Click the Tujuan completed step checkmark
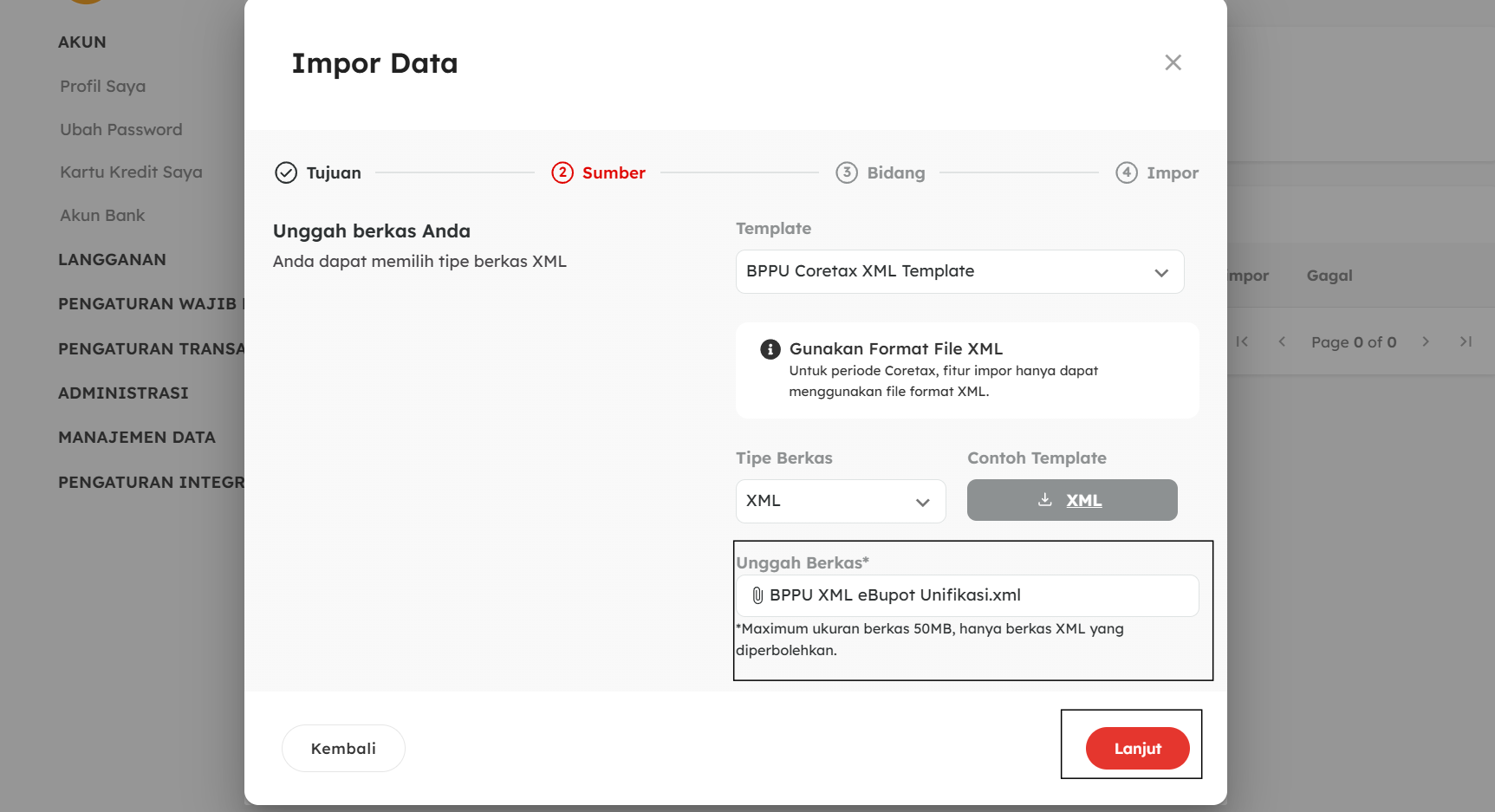 click(286, 173)
